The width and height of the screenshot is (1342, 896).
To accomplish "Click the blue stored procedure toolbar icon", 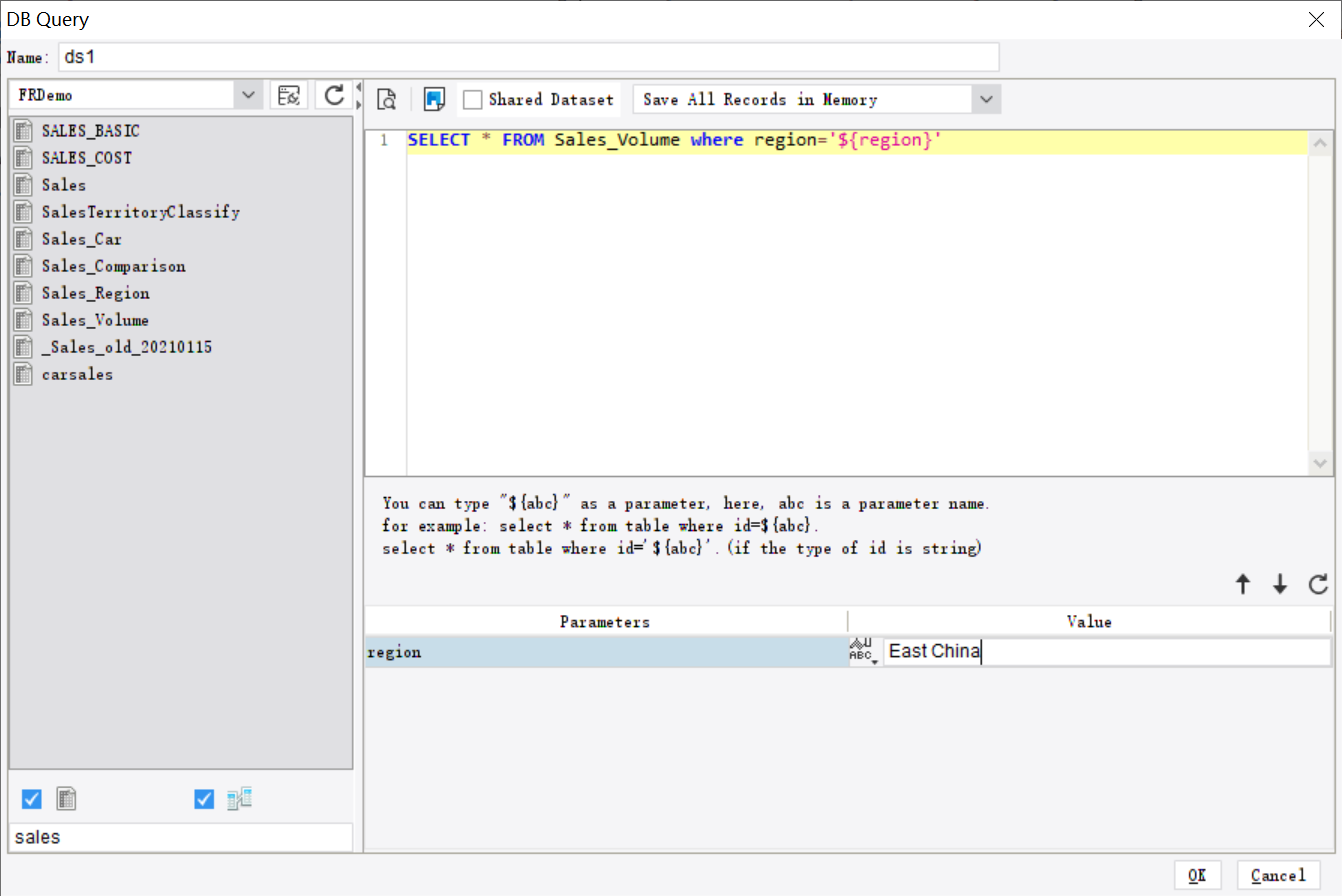I will 434,99.
